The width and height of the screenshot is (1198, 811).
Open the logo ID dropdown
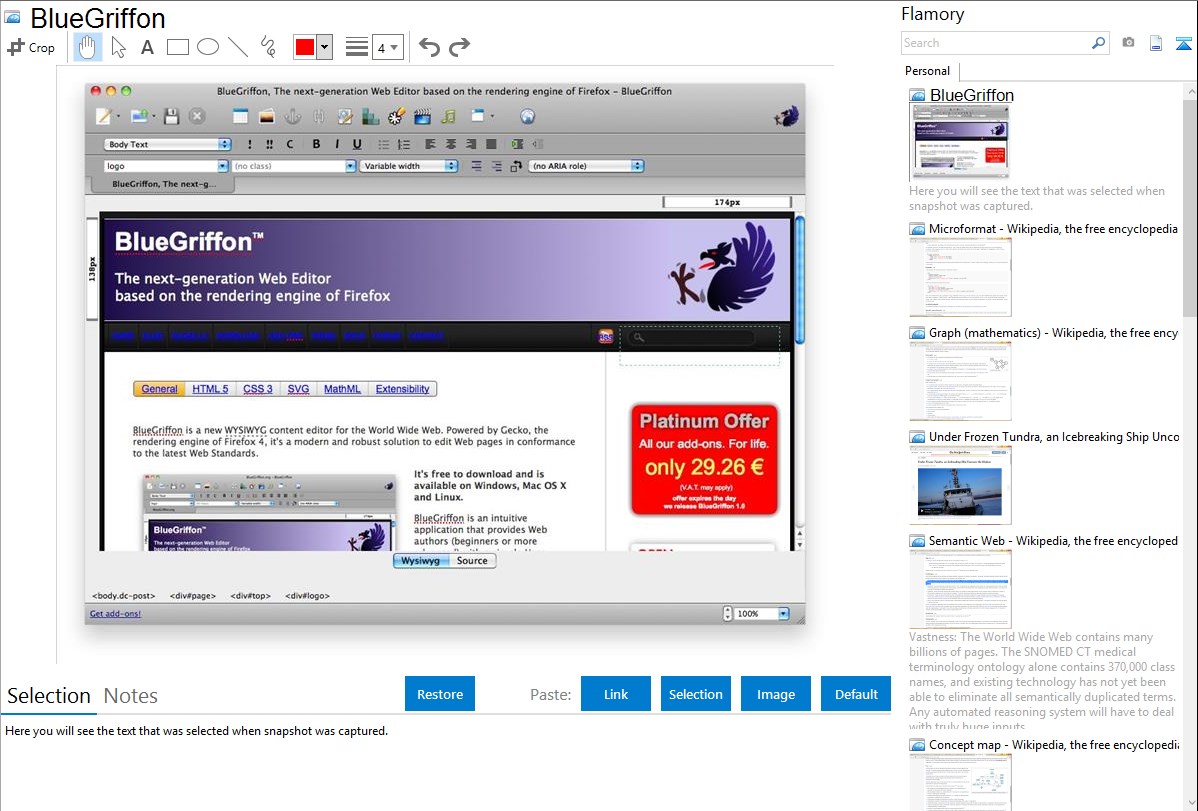(167, 166)
